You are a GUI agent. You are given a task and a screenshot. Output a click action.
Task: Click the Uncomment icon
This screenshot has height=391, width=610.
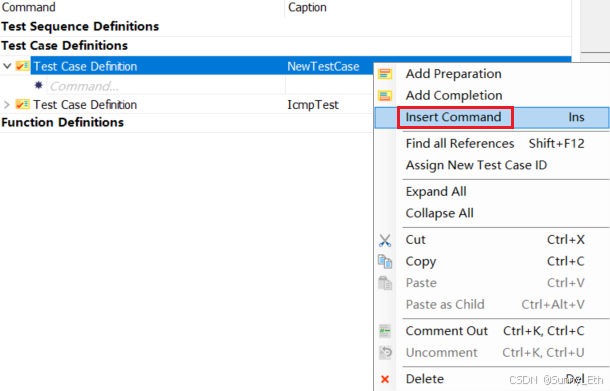(x=385, y=352)
